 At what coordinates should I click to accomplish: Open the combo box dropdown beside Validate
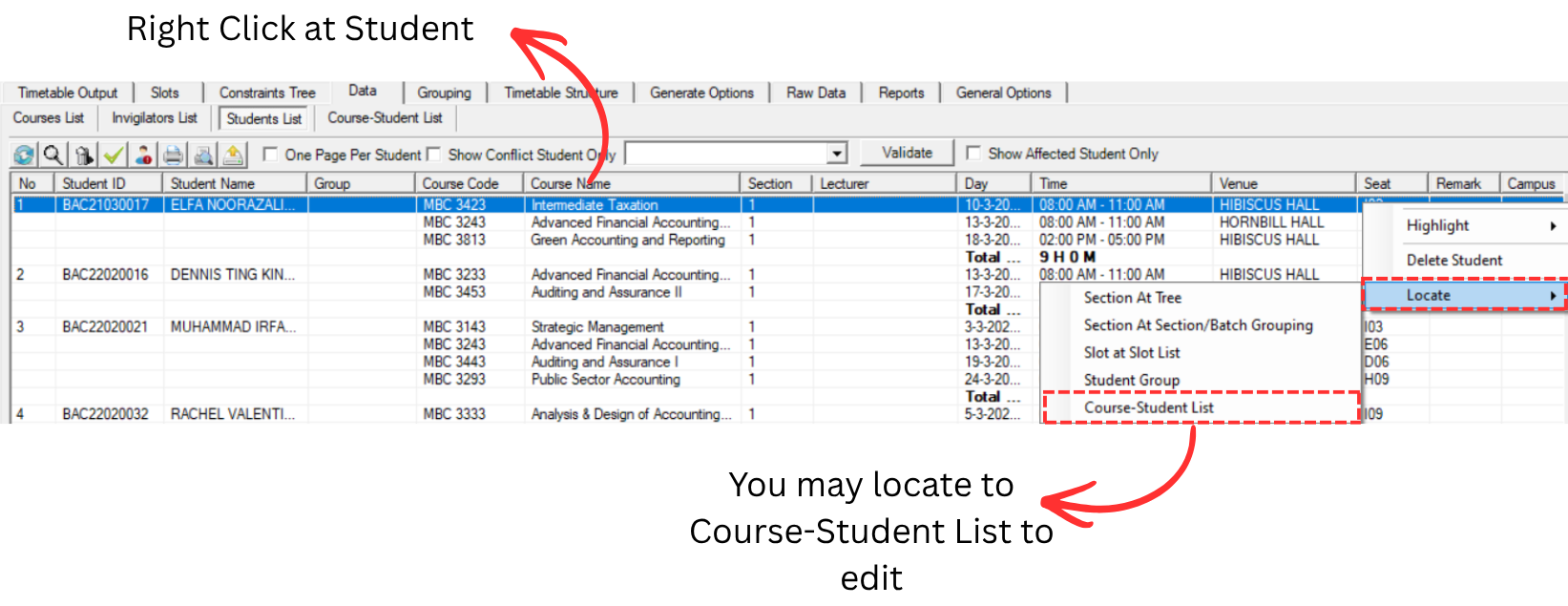(837, 154)
